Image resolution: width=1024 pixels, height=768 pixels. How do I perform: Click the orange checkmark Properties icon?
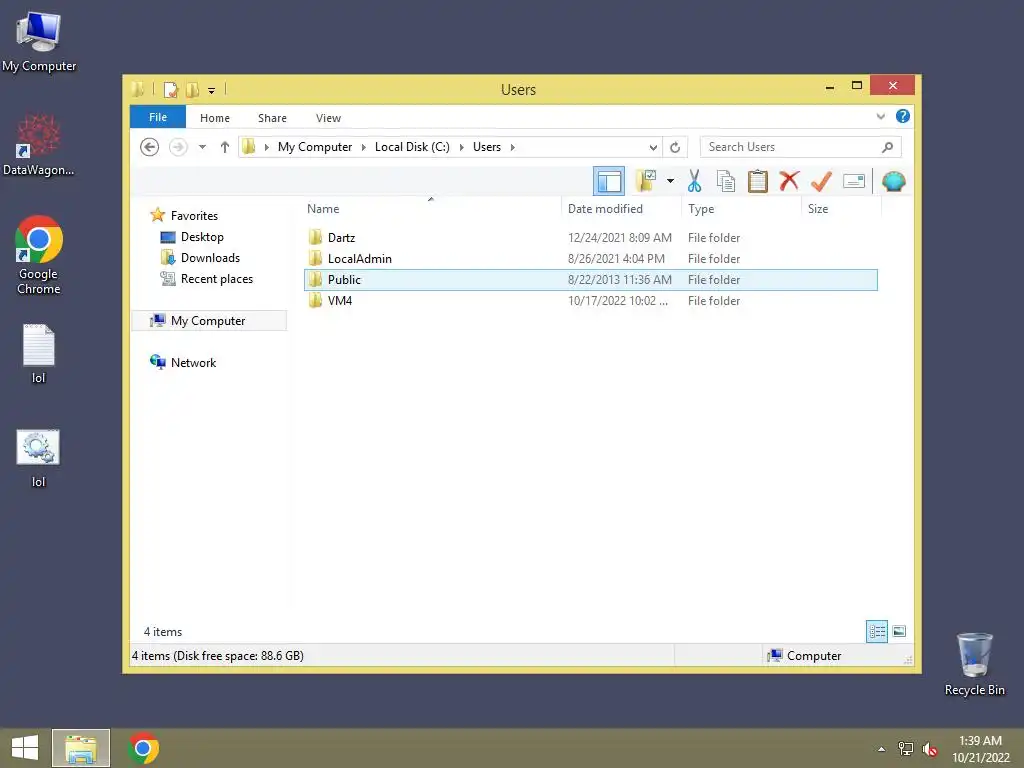click(x=821, y=181)
